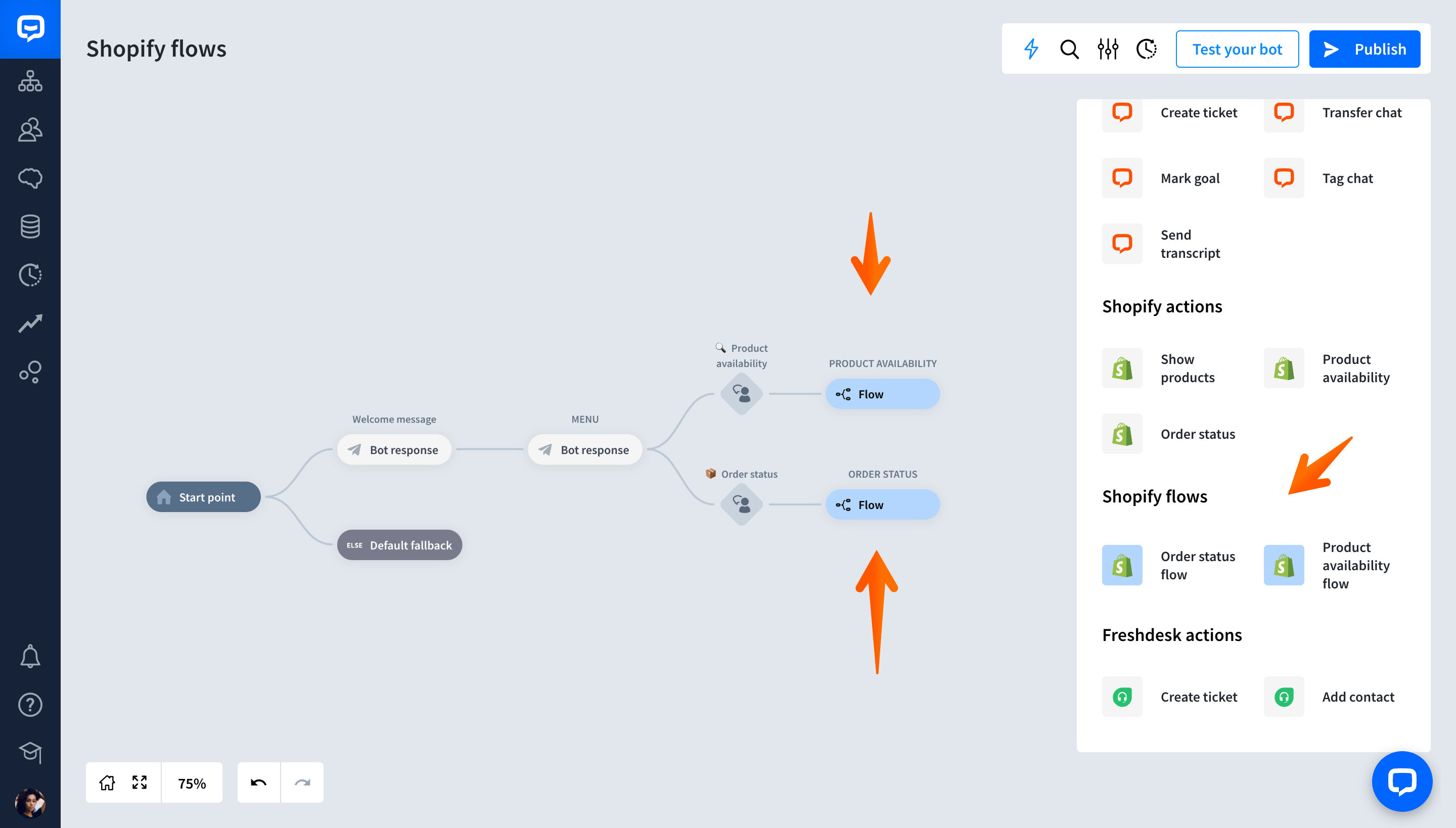
Task: Select the Freshdesk Create ticket action
Action: click(1170, 697)
